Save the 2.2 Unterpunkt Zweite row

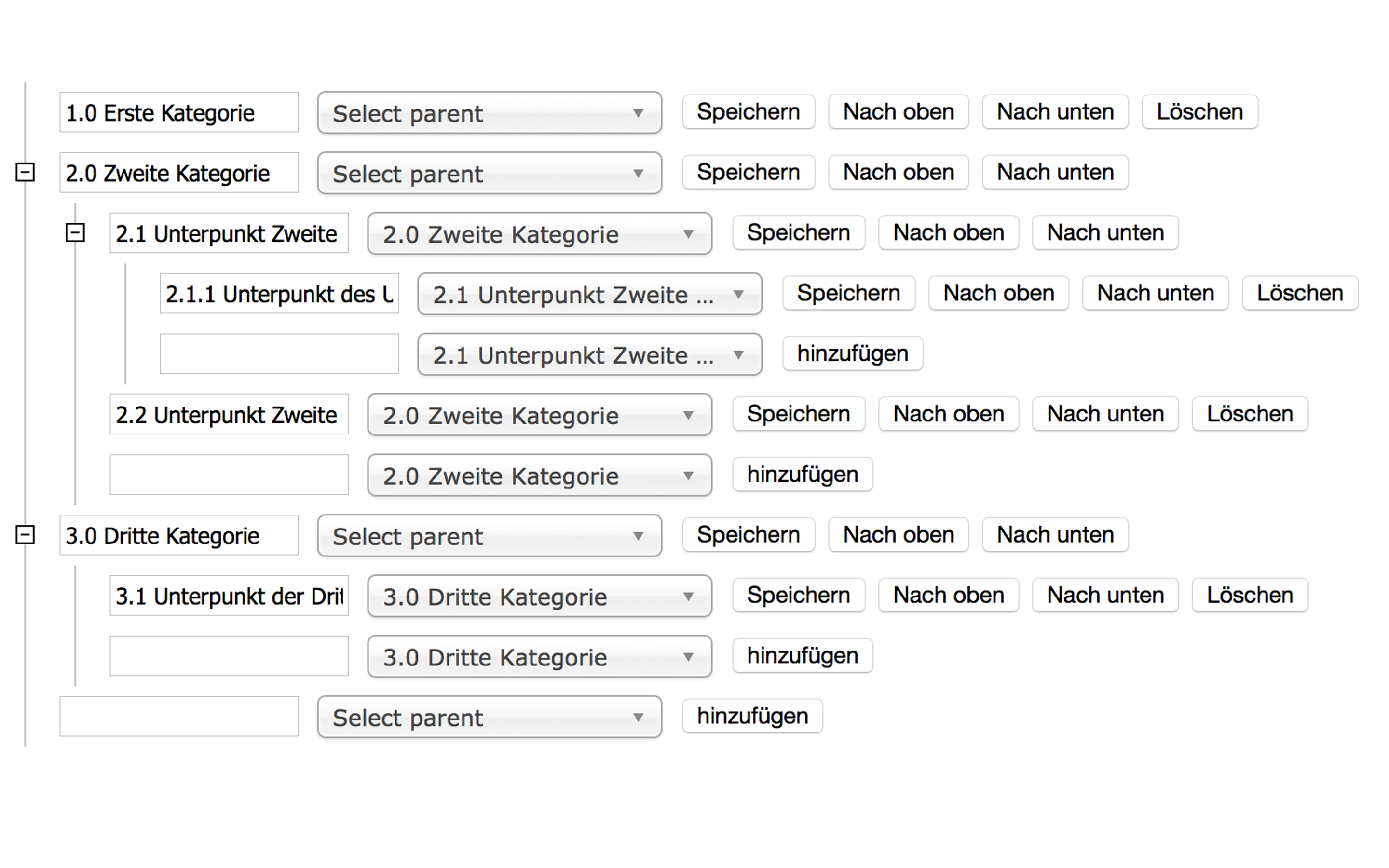tap(798, 414)
